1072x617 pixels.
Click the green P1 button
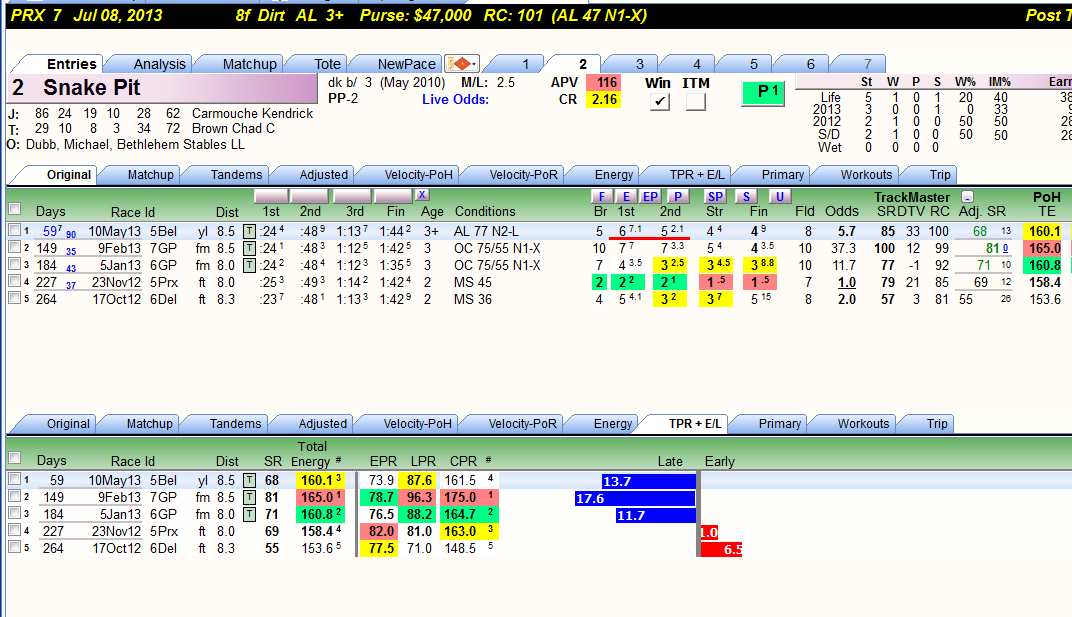[763, 93]
